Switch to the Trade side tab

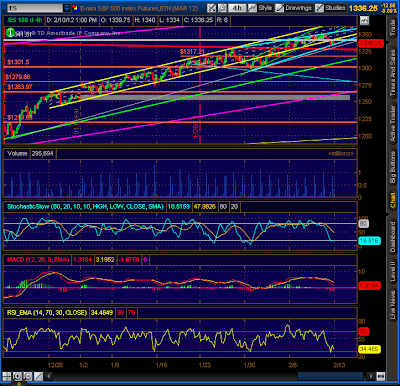(393, 28)
